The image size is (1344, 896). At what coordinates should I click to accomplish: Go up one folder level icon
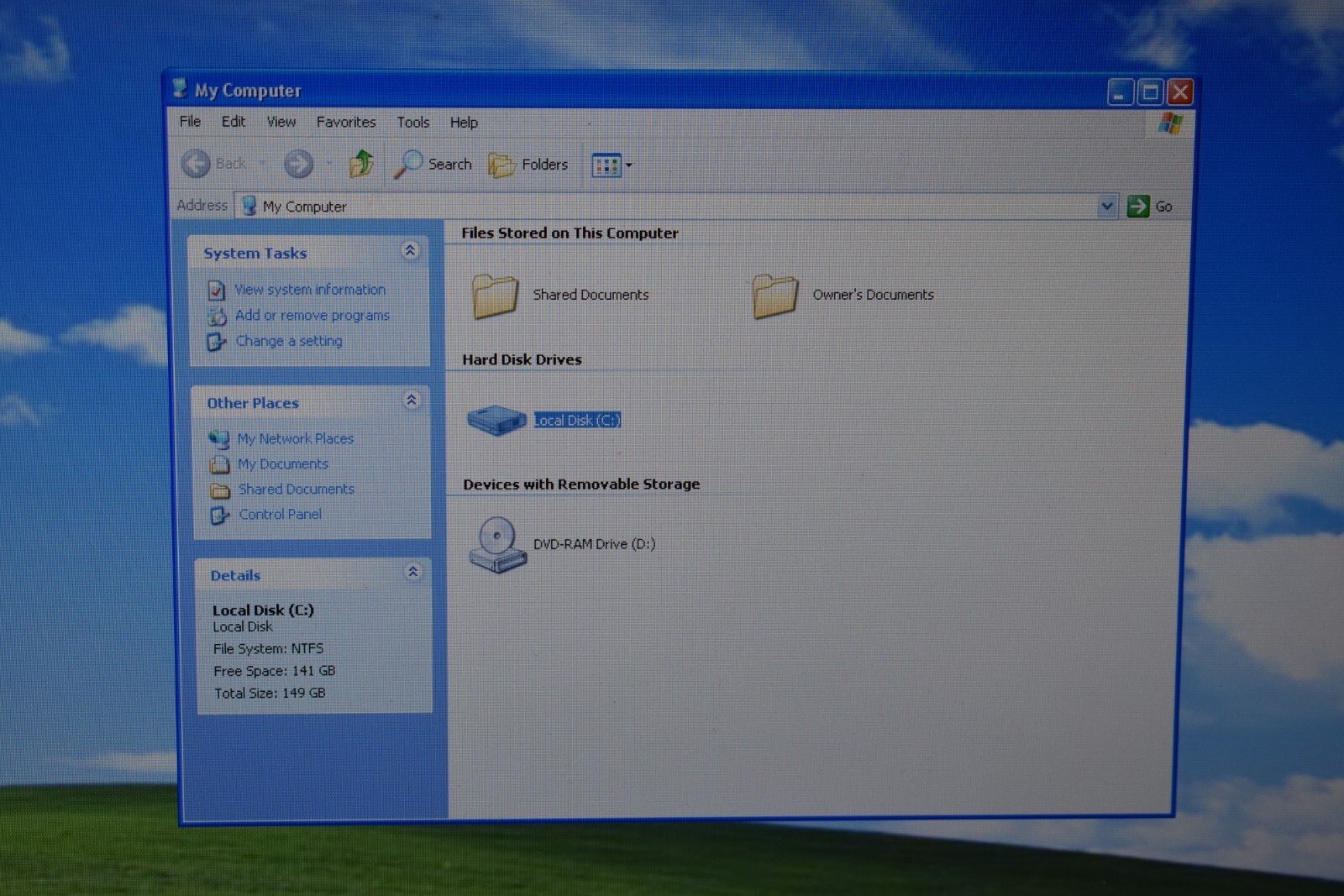(x=361, y=163)
